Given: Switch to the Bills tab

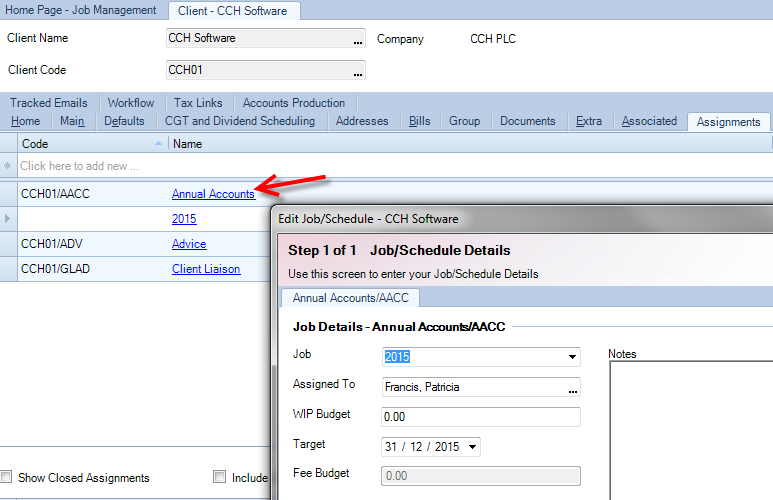Looking at the screenshot, I should (x=420, y=121).
